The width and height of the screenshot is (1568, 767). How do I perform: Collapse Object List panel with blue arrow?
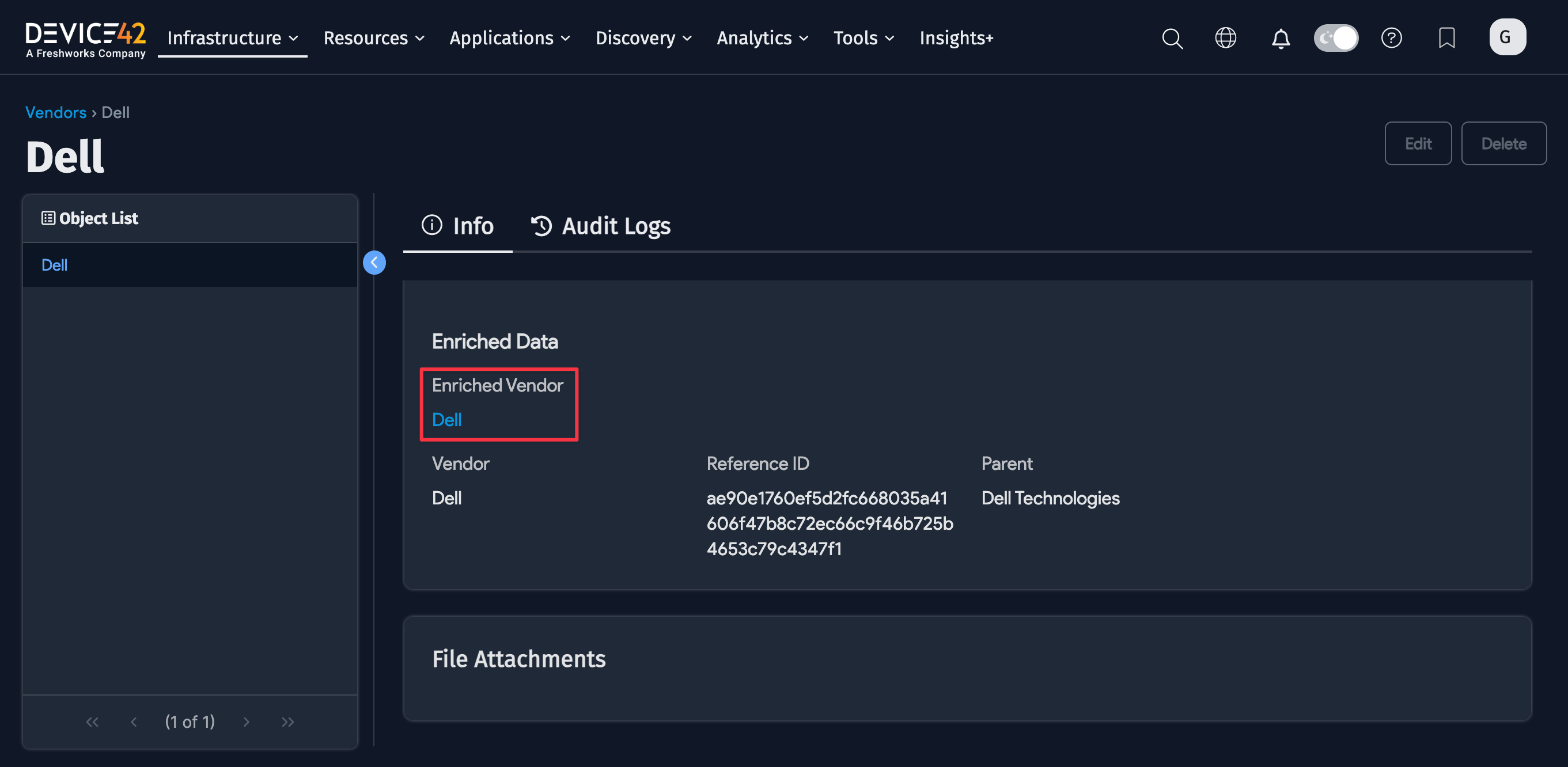(374, 263)
